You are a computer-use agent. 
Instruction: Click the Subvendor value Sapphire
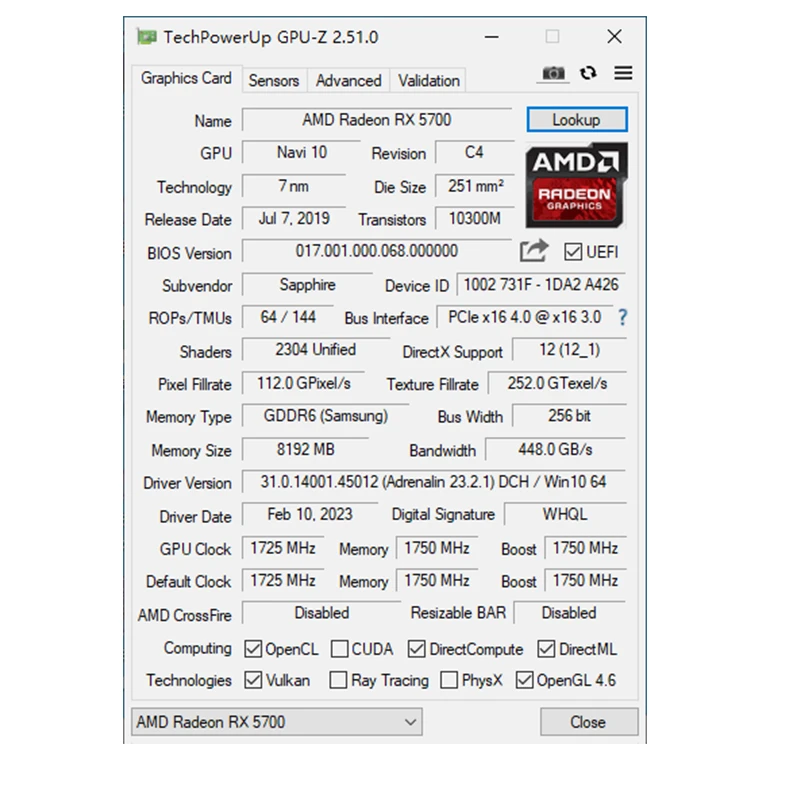coord(308,285)
